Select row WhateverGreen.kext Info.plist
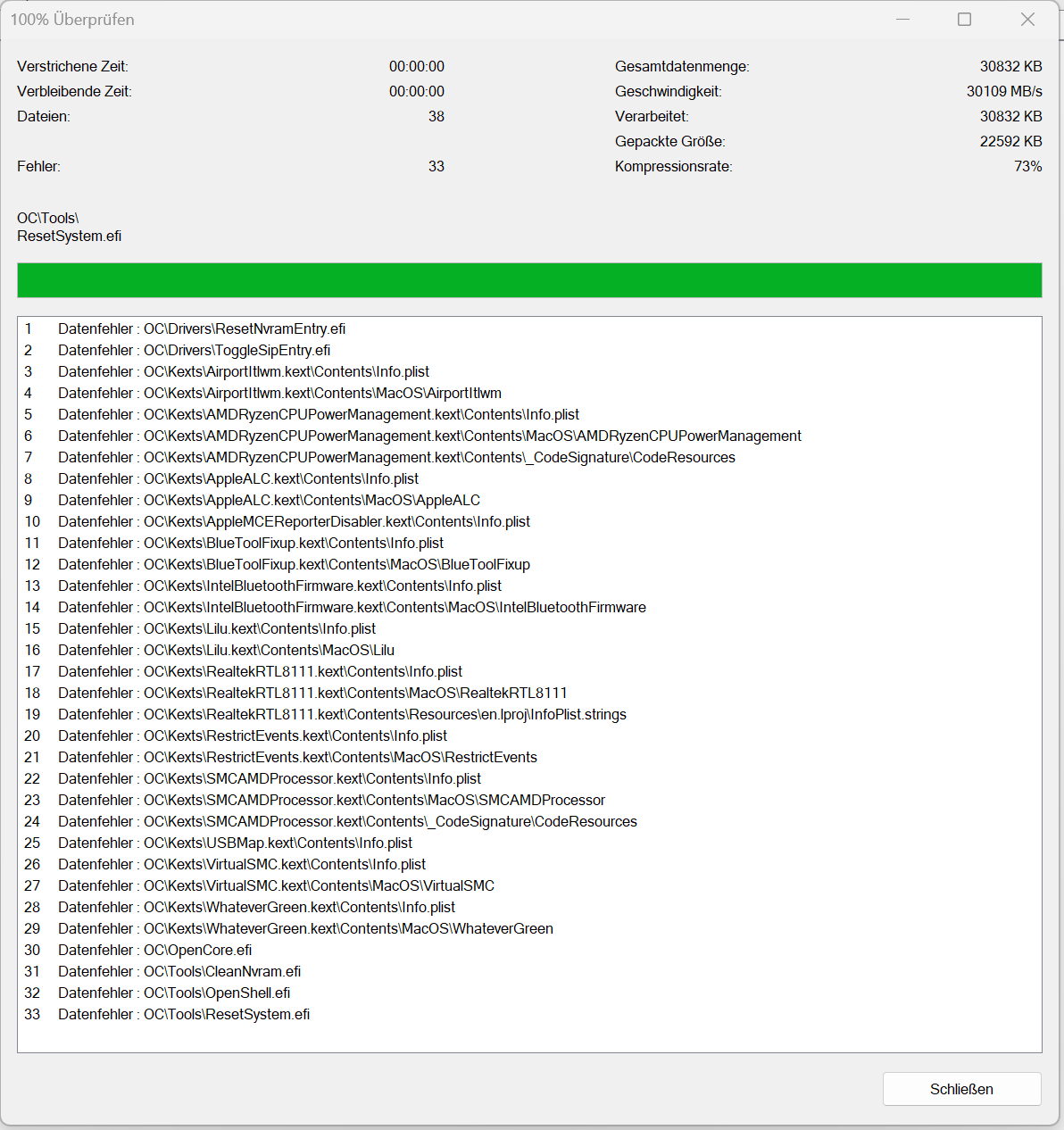This screenshot has width=1064, height=1130. [529, 907]
